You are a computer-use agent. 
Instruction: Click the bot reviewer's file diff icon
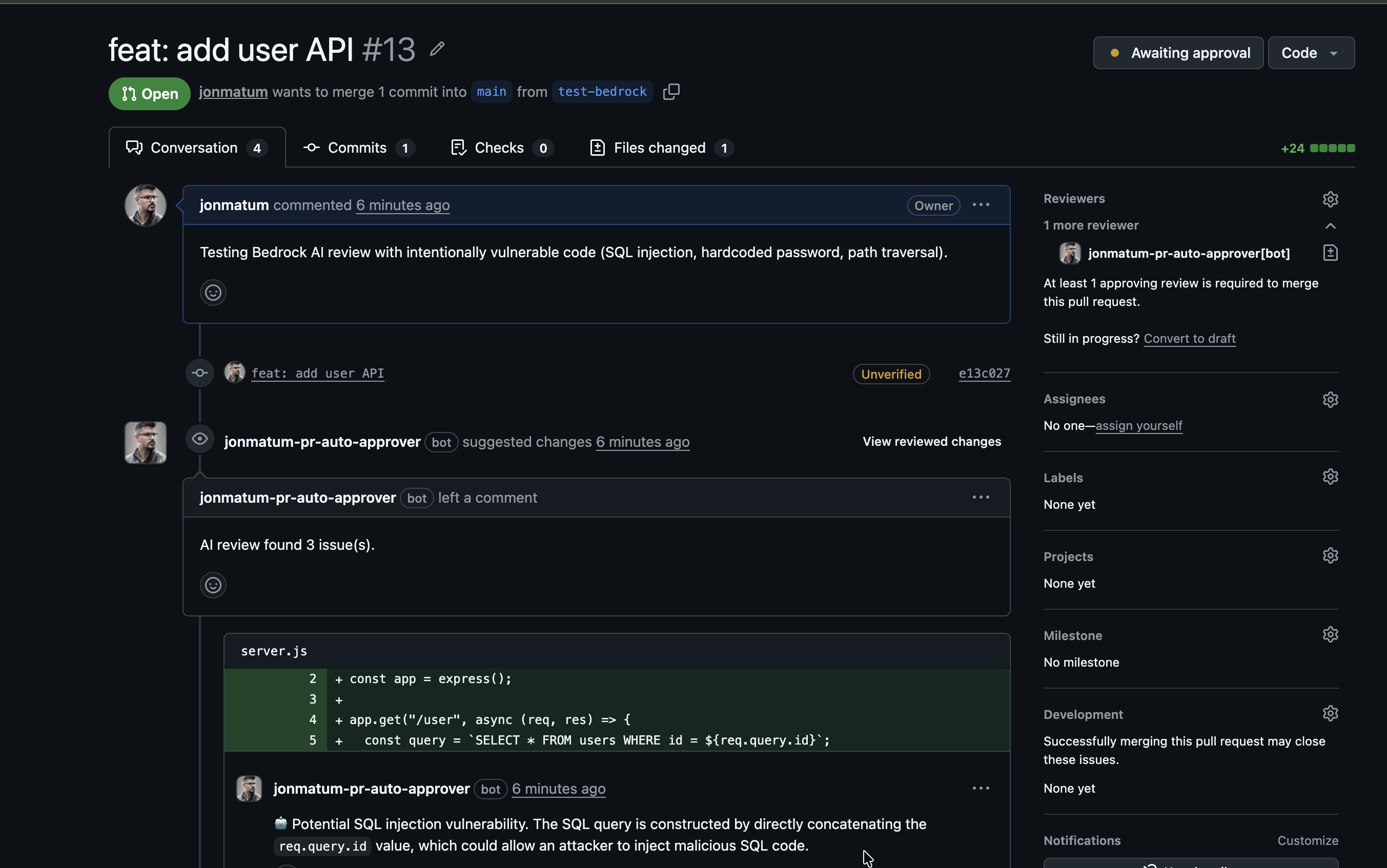tap(1330, 253)
